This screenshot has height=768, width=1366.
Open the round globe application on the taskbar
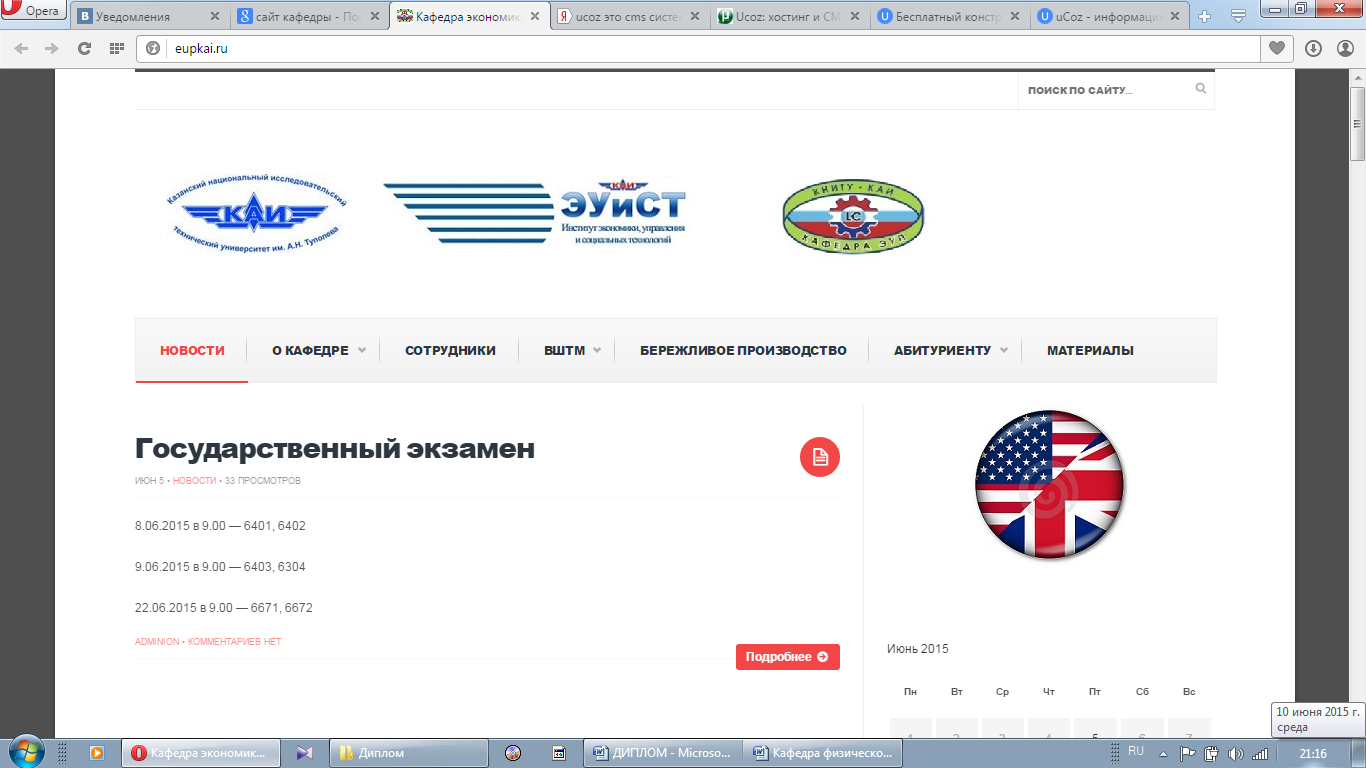pos(513,753)
